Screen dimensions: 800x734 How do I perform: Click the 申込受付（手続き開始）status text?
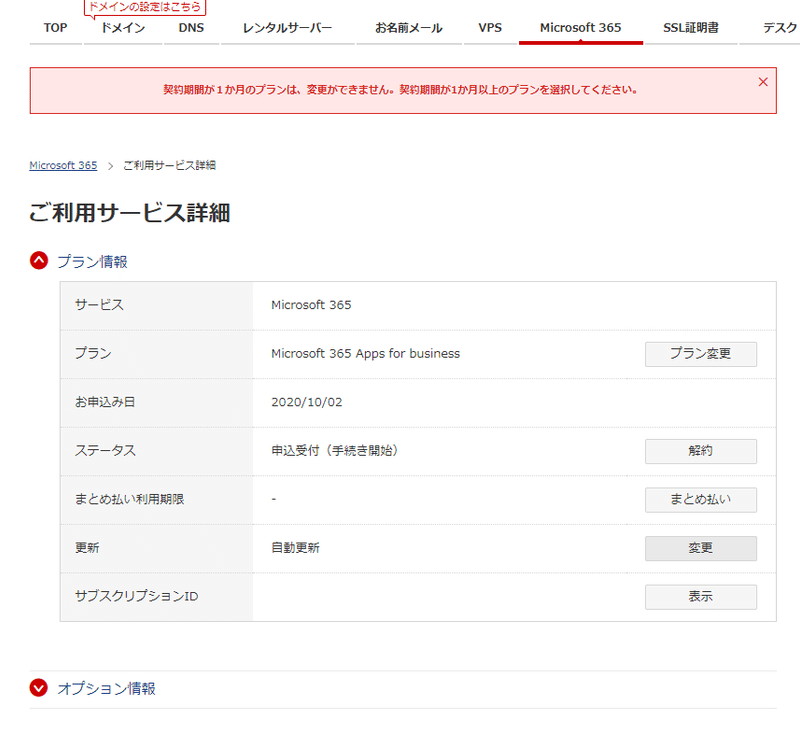[335, 450]
